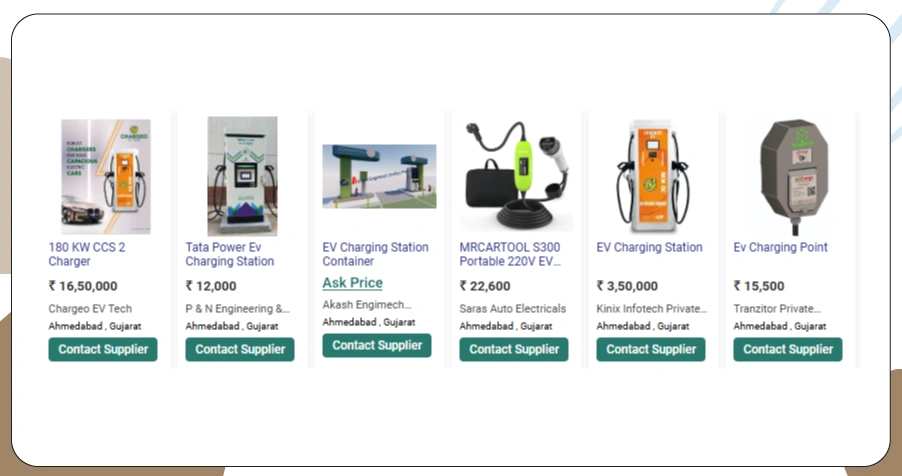Open the MRCARTOOL S300 Portable 220V EV link
This screenshot has height=476, width=902.
click(510, 254)
